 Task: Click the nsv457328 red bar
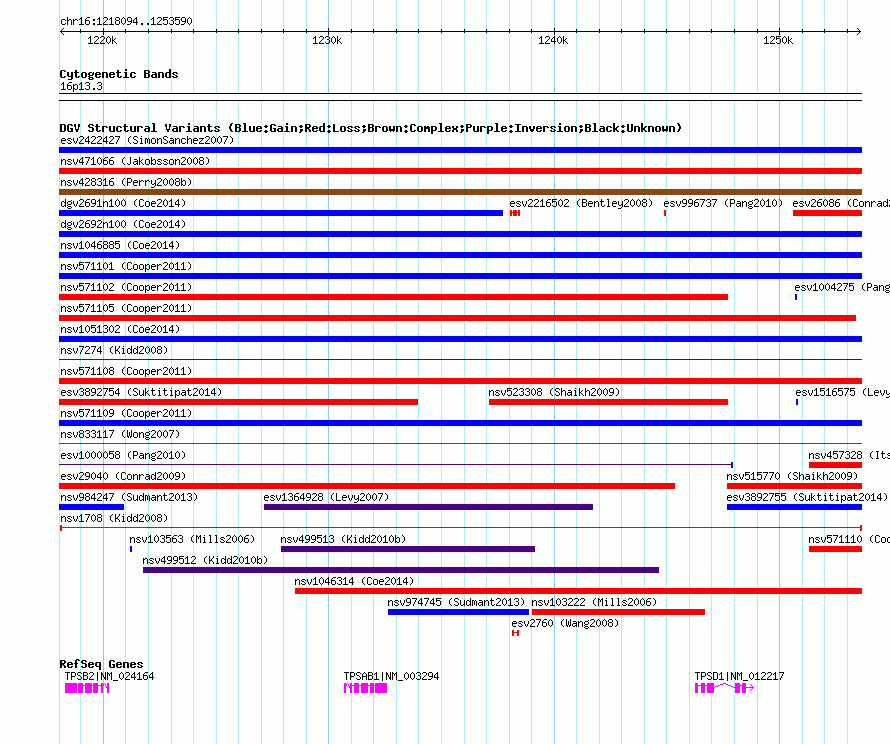835,465
